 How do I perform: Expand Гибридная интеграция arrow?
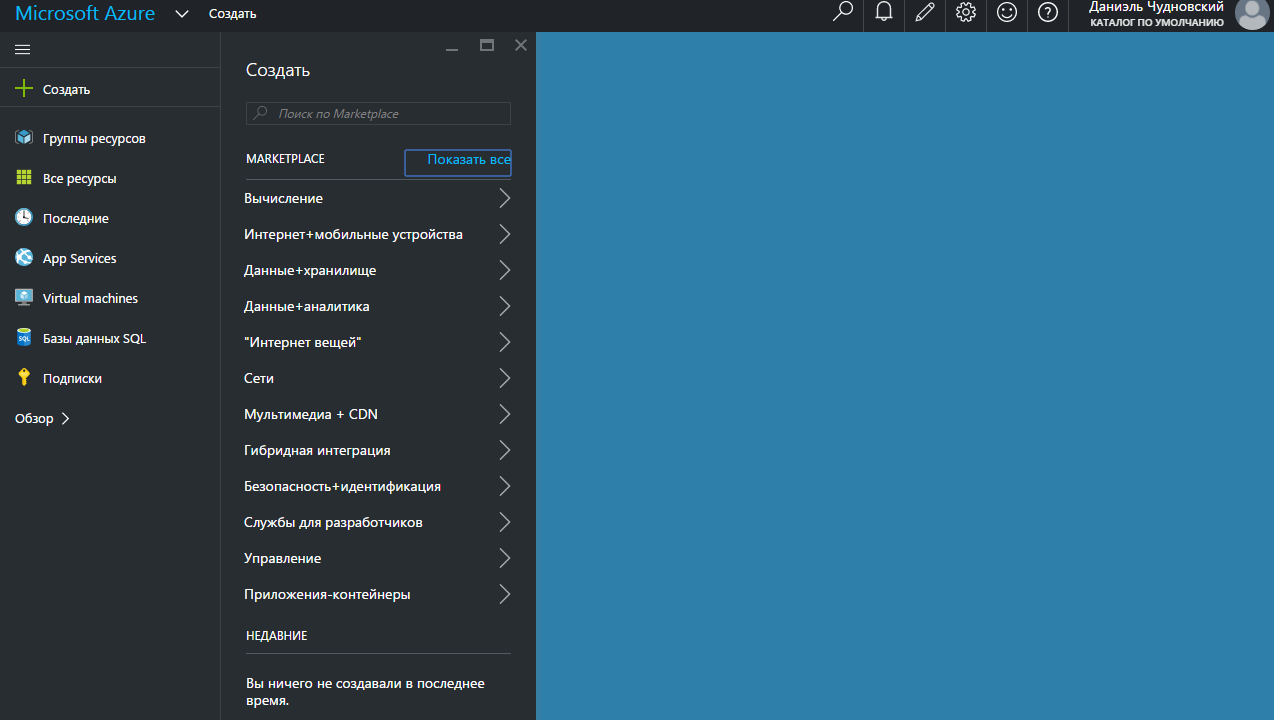(505, 450)
